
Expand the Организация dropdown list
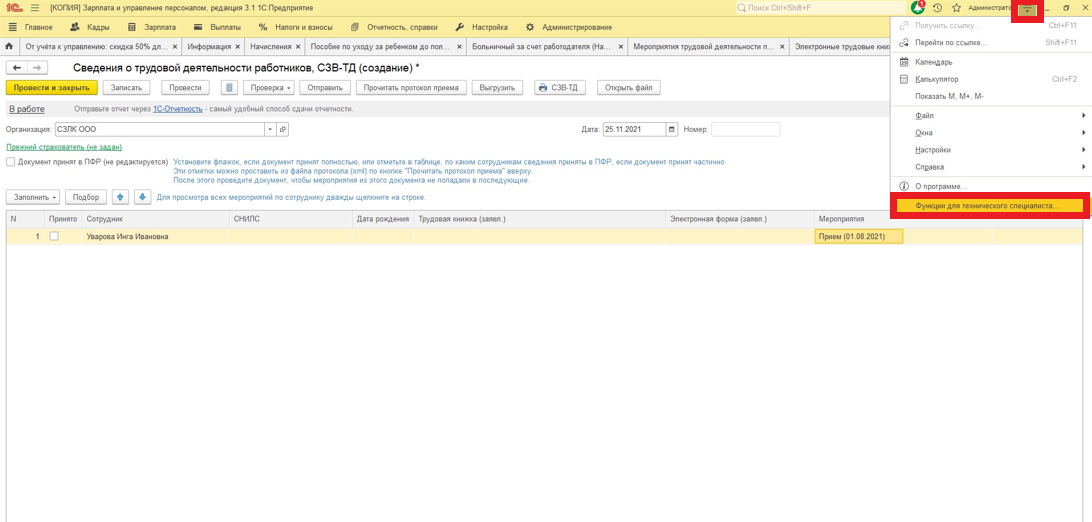click(x=270, y=129)
